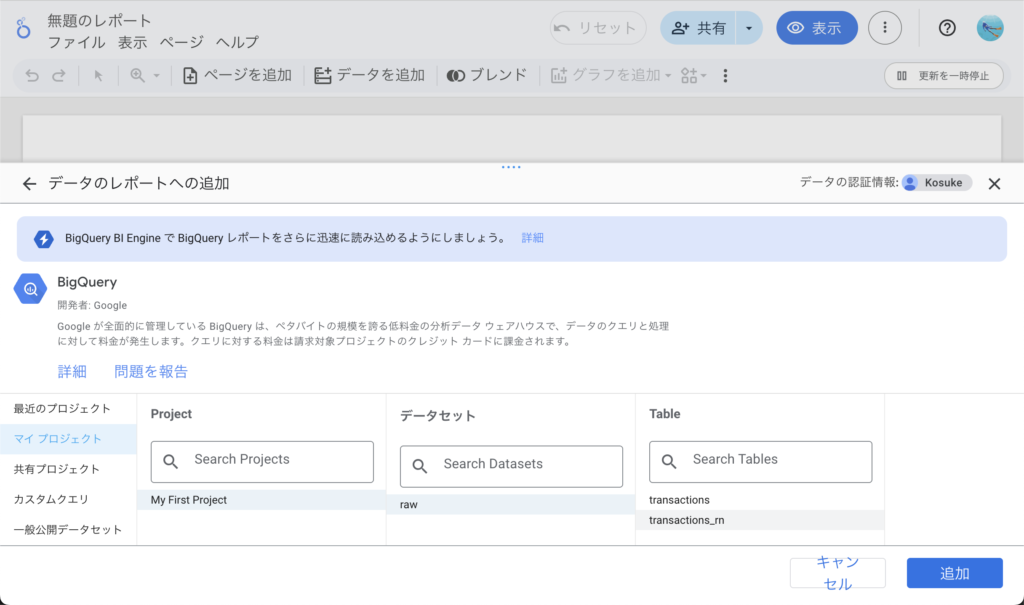Click the back arrow in data panel
Image resolution: width=1024 pixels, height=605 pixels.
29,184
